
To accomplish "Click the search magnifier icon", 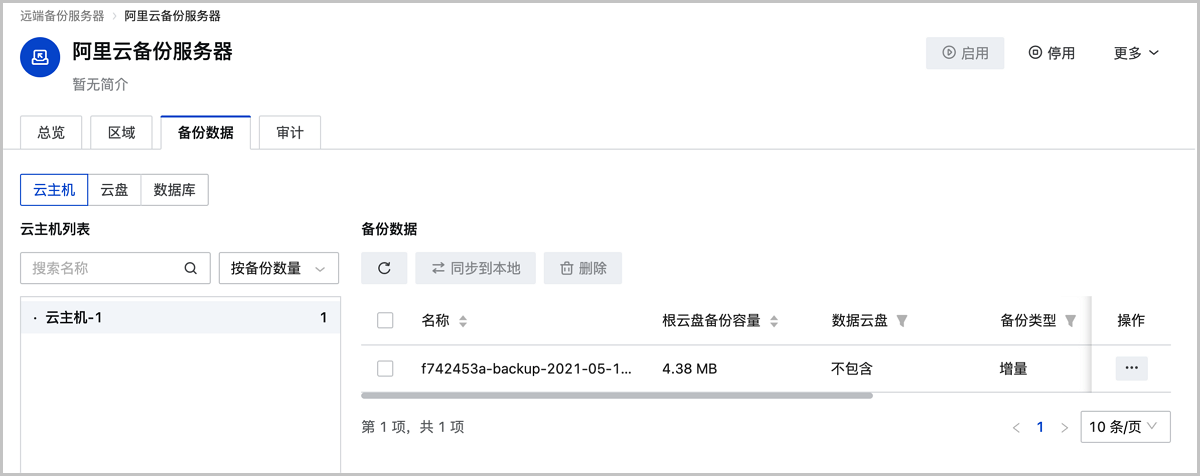I will click(191, 268).
